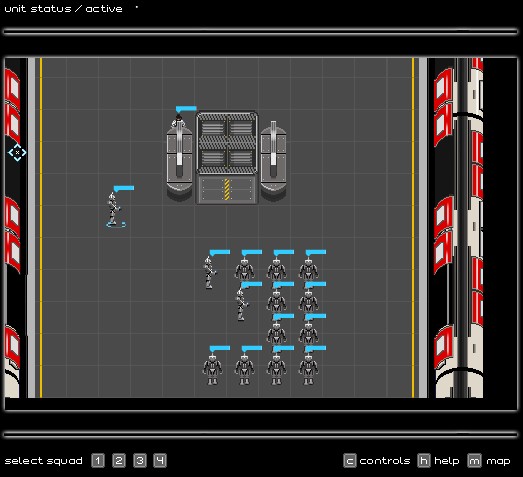Image resolution: width=523 pixels, height=477 pixels.
Task: Select the highlighted trooper left of dropship
Action: click(x=114, y=209)
